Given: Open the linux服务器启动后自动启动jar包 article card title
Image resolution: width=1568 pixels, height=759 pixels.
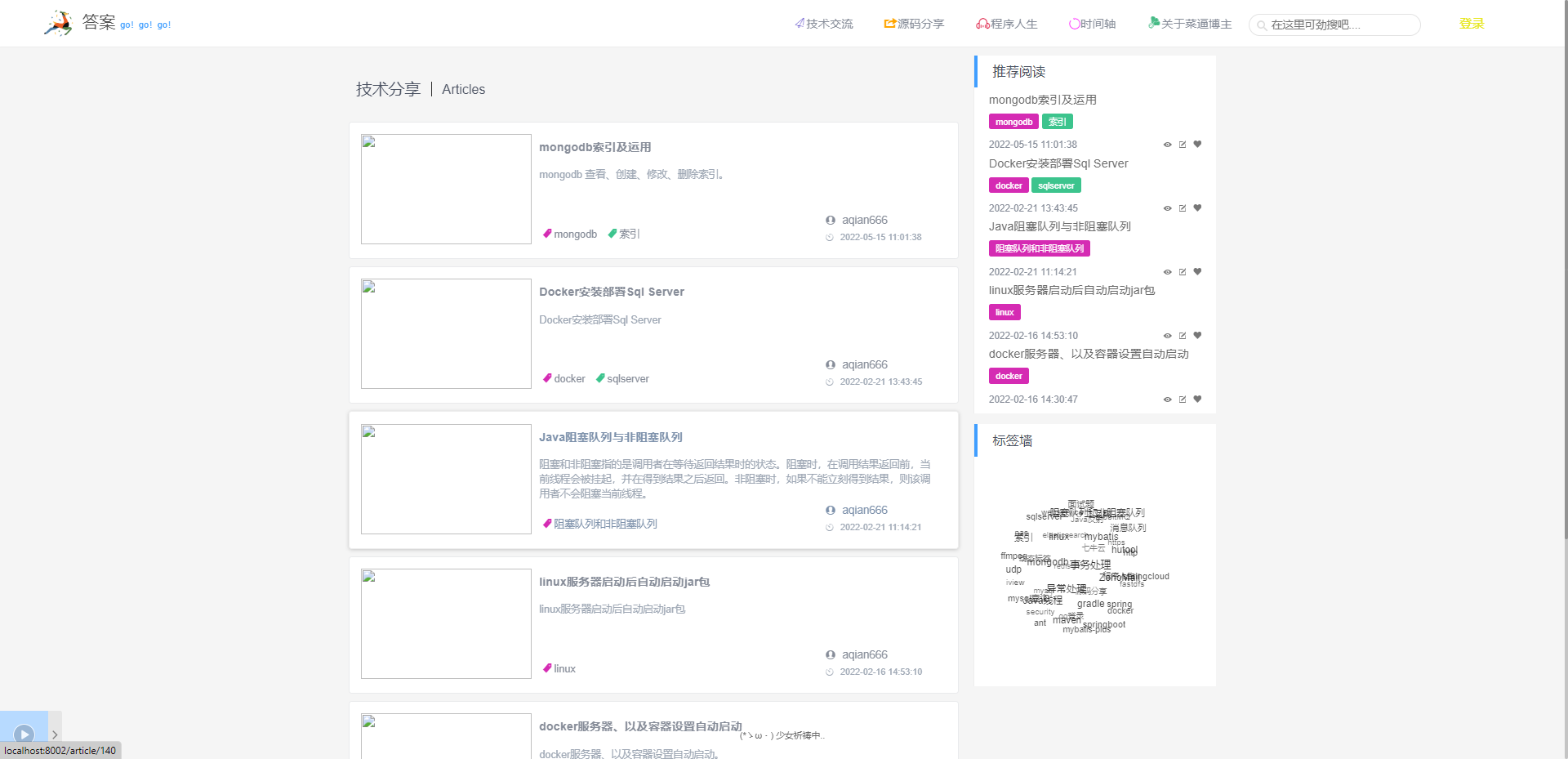Looking at the screenshot, I should [x=624, y=582].
